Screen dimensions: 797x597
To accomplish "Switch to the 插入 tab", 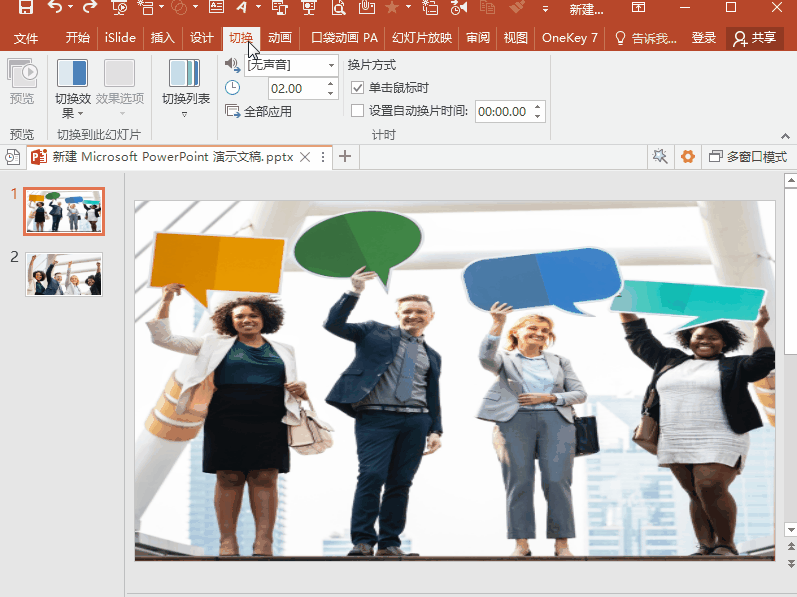I will [163, 38].
